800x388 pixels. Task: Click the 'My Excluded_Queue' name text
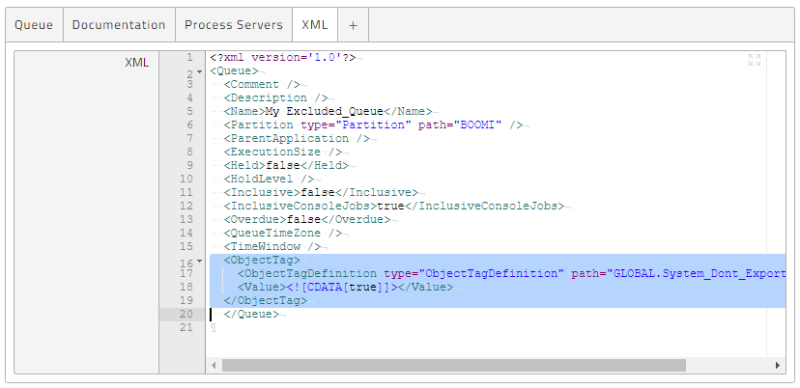point(324,111)
